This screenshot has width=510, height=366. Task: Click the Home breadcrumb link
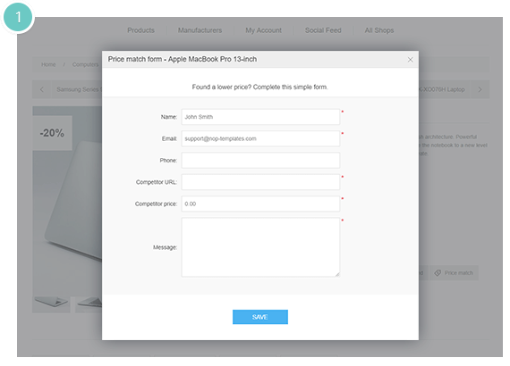point(48,64)
